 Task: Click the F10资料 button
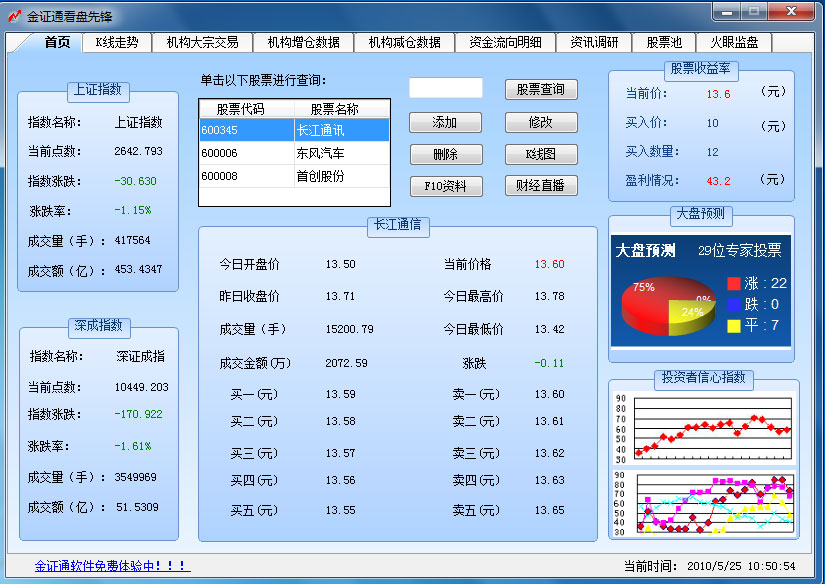445,186
